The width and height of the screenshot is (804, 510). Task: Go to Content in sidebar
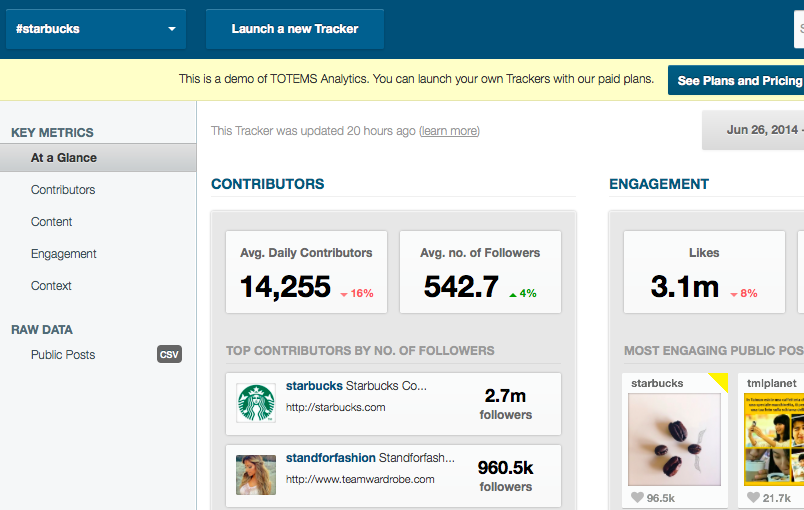[51, 222]
